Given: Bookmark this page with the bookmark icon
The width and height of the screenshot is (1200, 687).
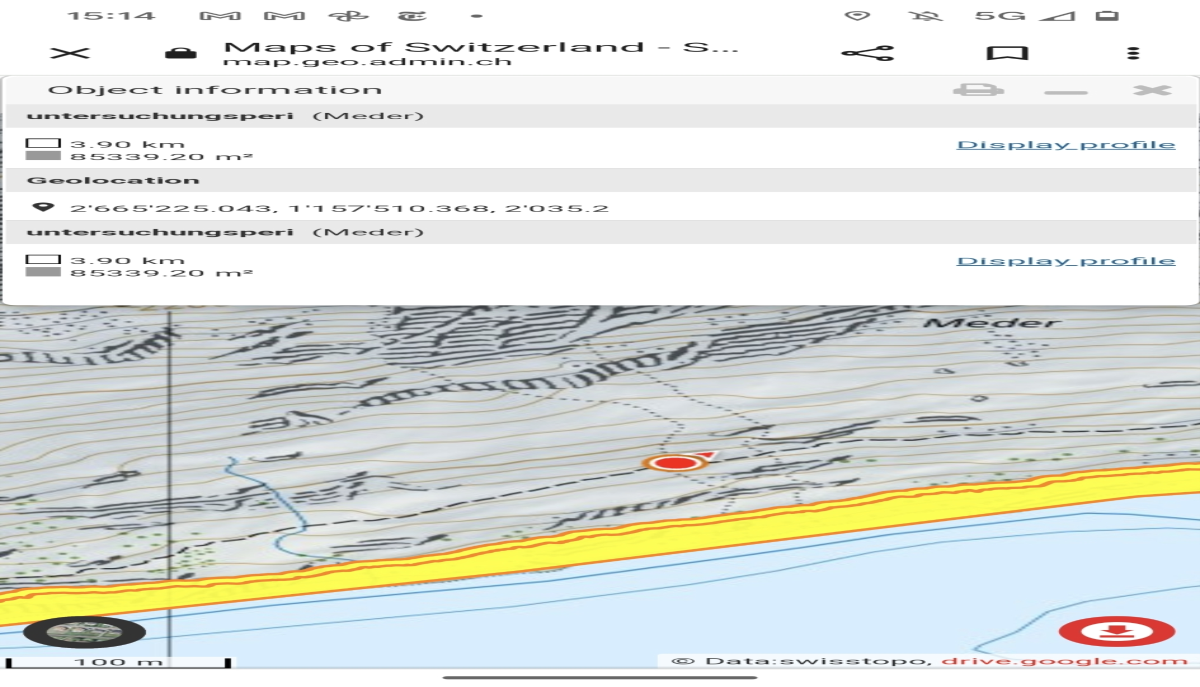Looking at the screenshot, I should [1007, 54].
